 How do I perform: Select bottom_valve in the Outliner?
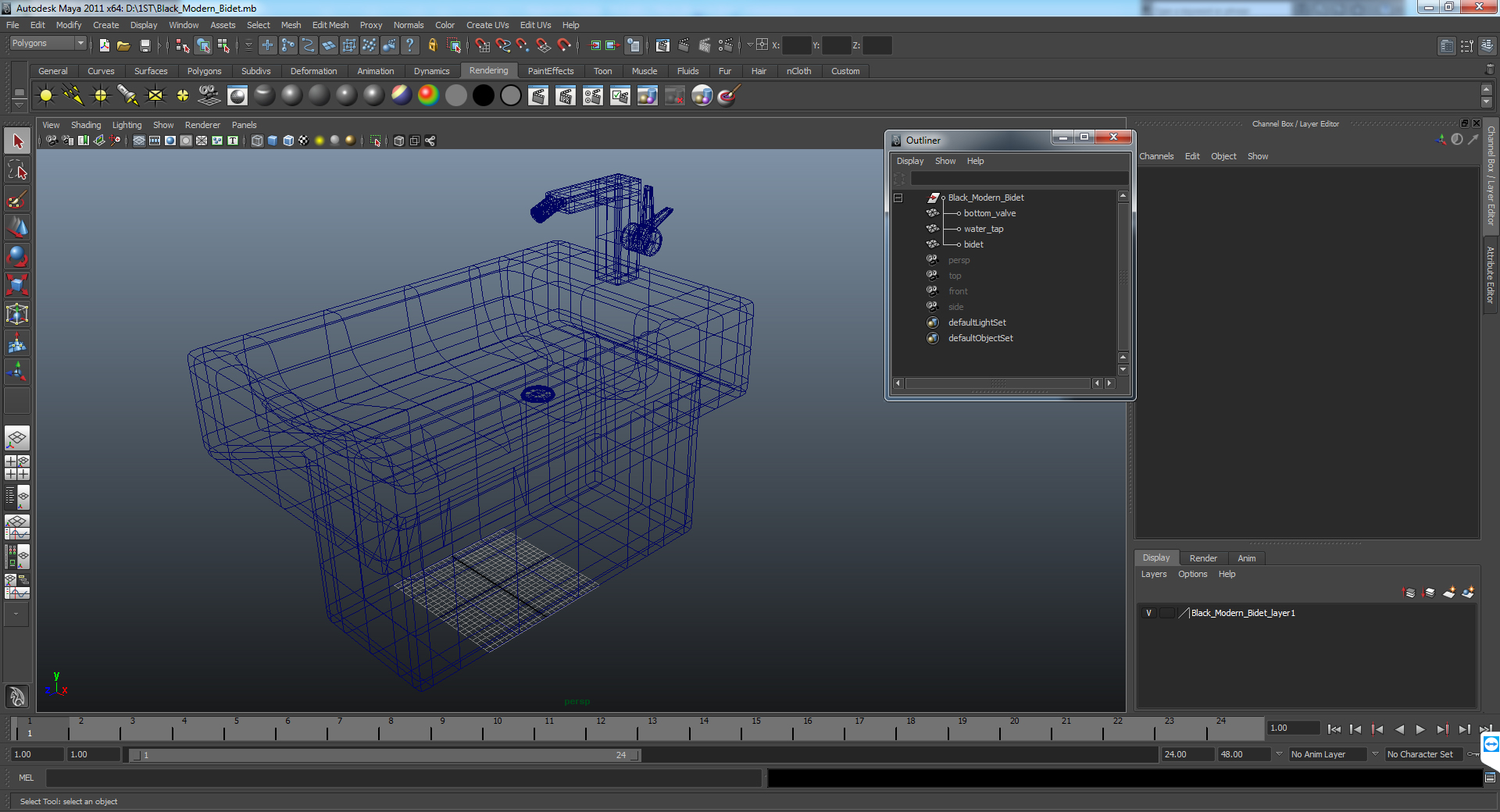990,213
